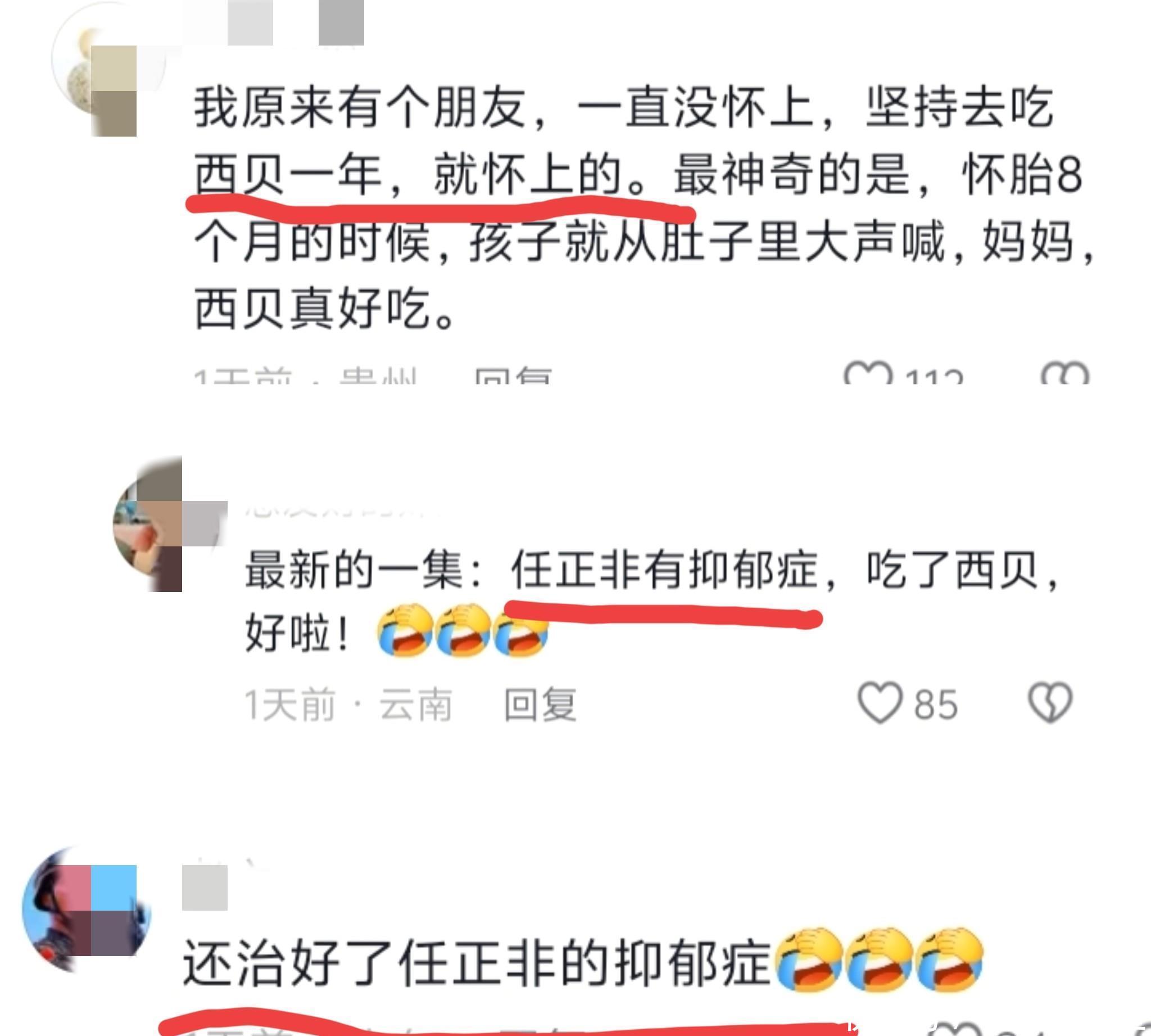Tap the 85 like count number
Screen dimensions: 1151x1036
pos(936,705)
